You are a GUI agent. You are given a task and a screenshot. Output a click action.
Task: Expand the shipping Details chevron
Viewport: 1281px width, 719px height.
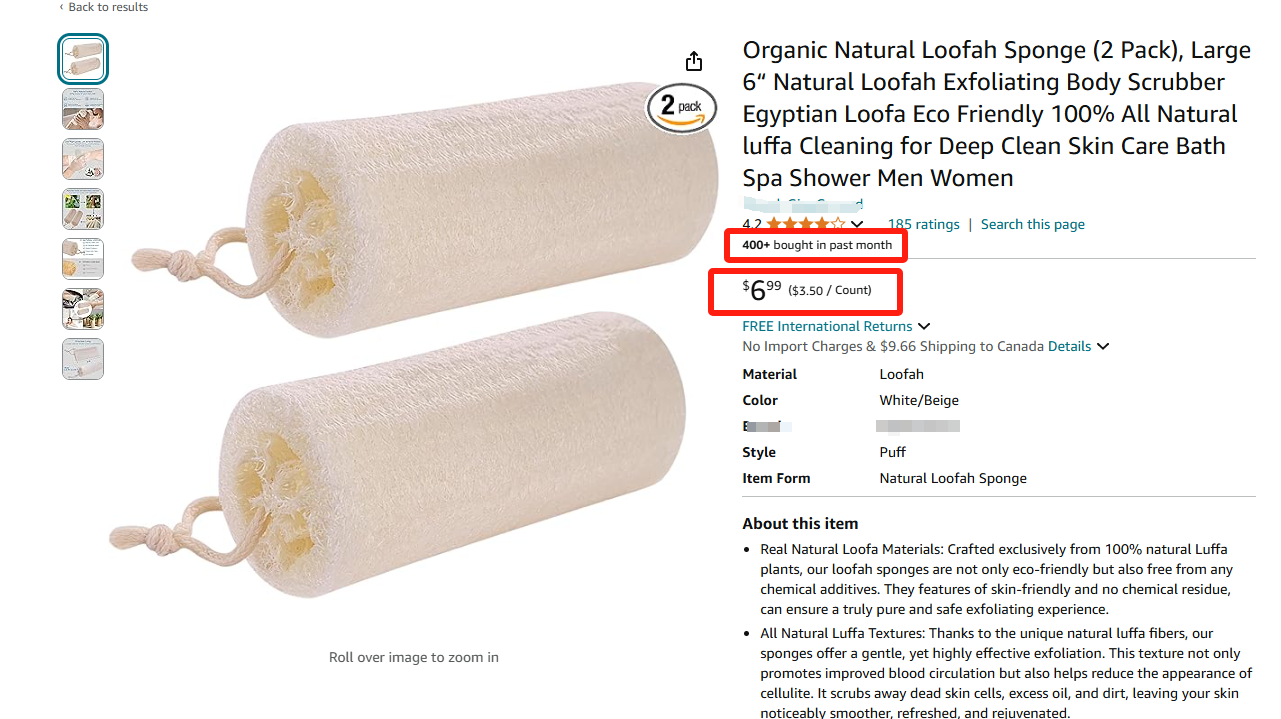pyautogui.click(x=1103, y=346)
